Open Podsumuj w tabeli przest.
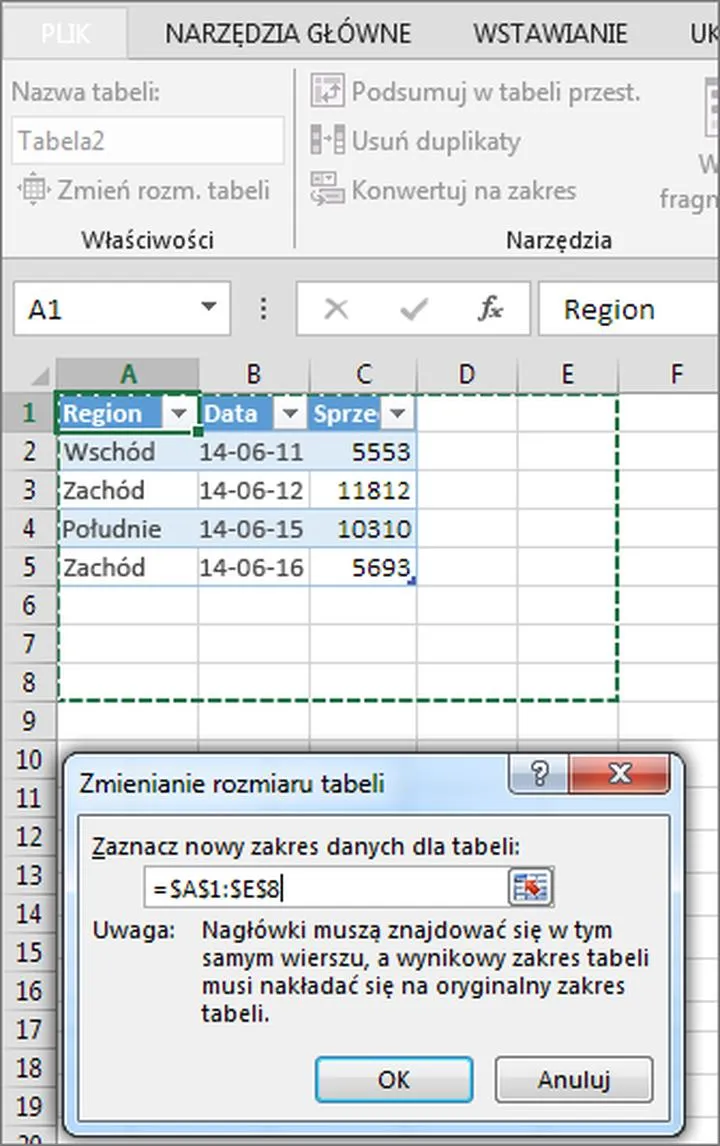Image resolution: width=720 pixels, height=1146 pixels. point(330,91)
